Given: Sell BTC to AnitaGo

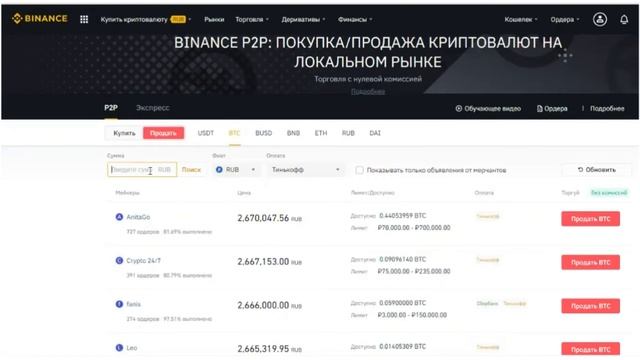Looking at the screenshot, I should 590,219.
